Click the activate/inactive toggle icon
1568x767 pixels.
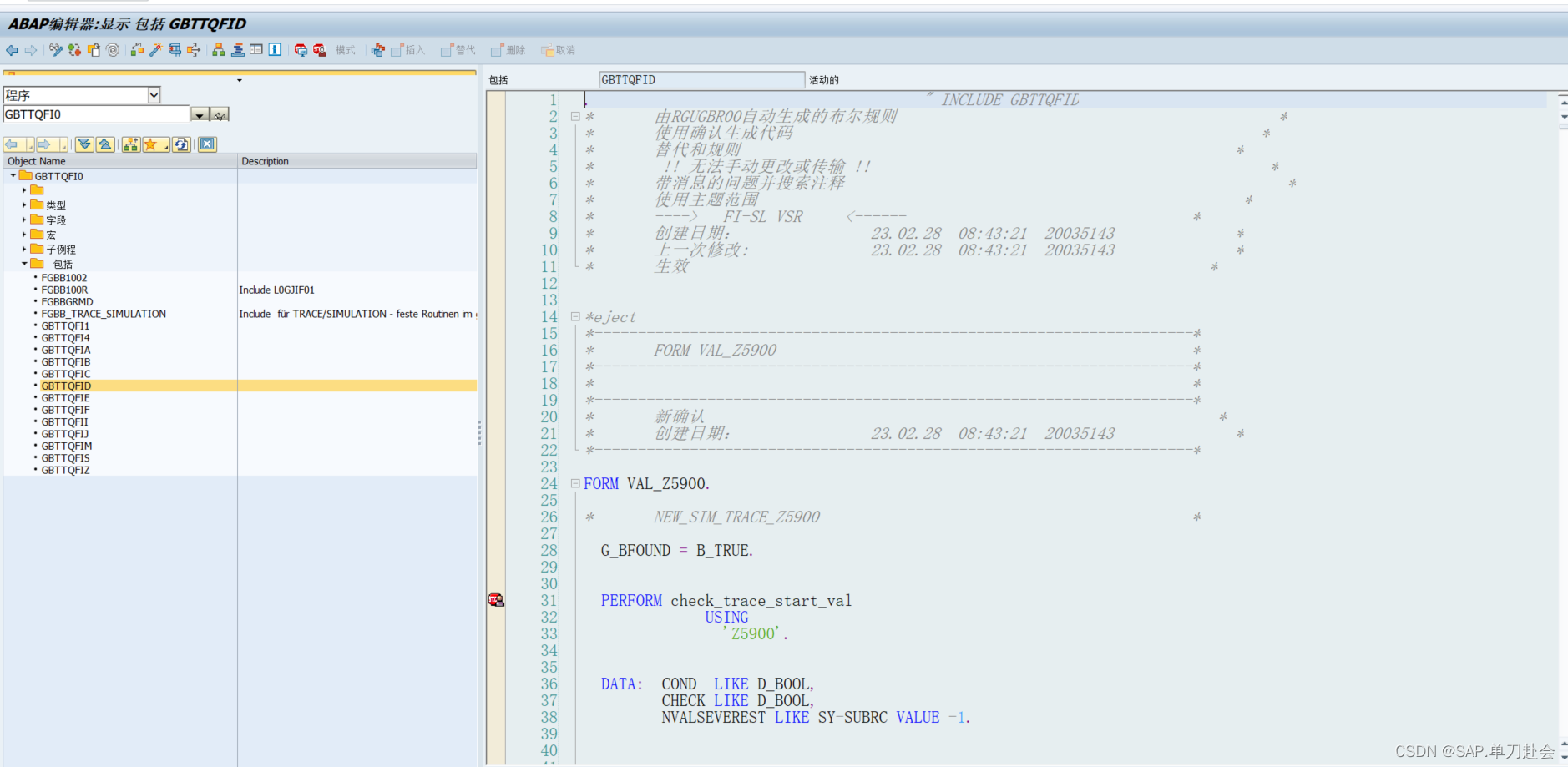pyautogui.click(x=75, y=50)
